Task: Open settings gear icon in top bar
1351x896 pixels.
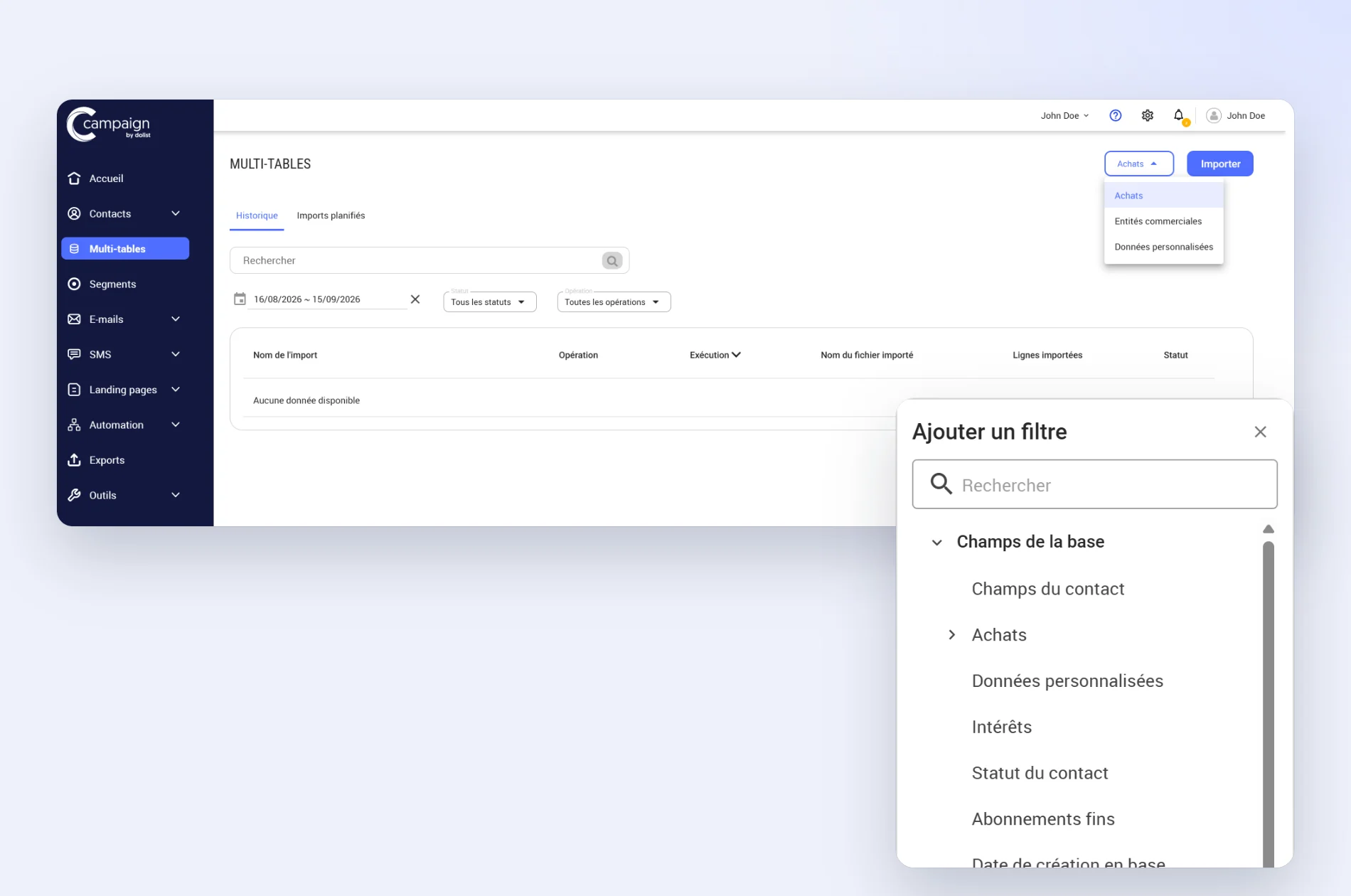Action: point(1147,115)
